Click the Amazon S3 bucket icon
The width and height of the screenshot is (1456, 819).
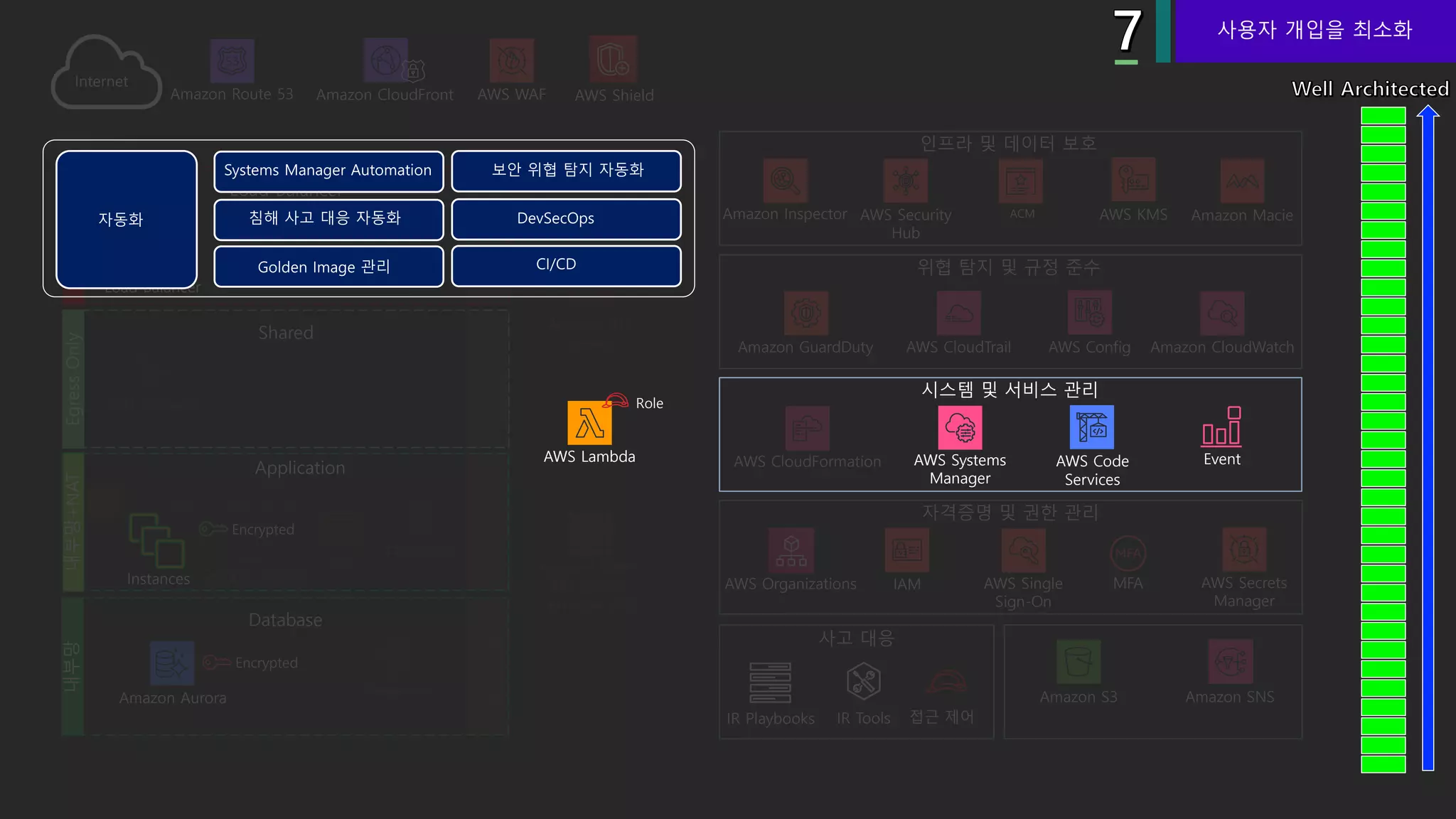pyautogui.click(x=1078, y=661)
